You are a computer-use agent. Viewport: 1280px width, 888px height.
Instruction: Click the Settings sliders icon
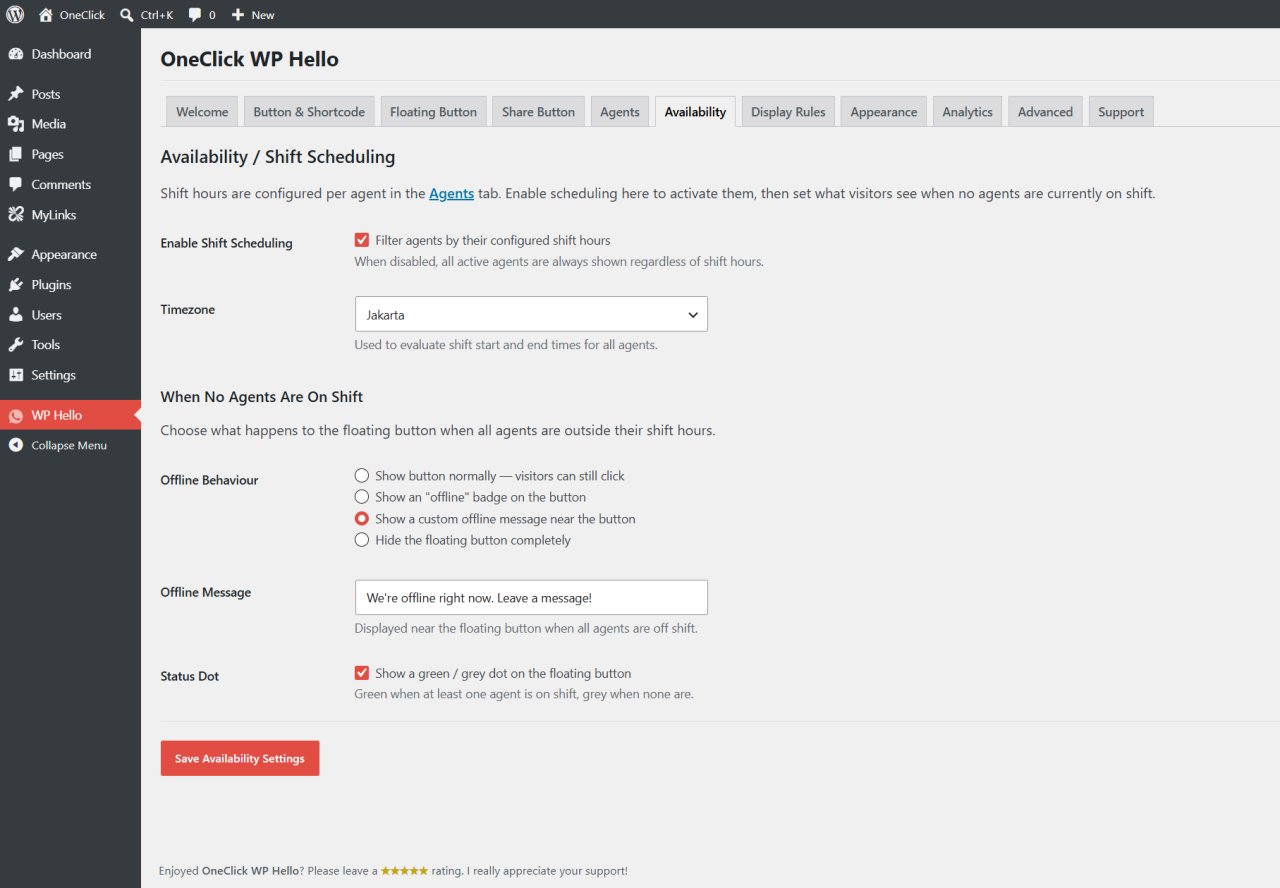tap(16, 375)
